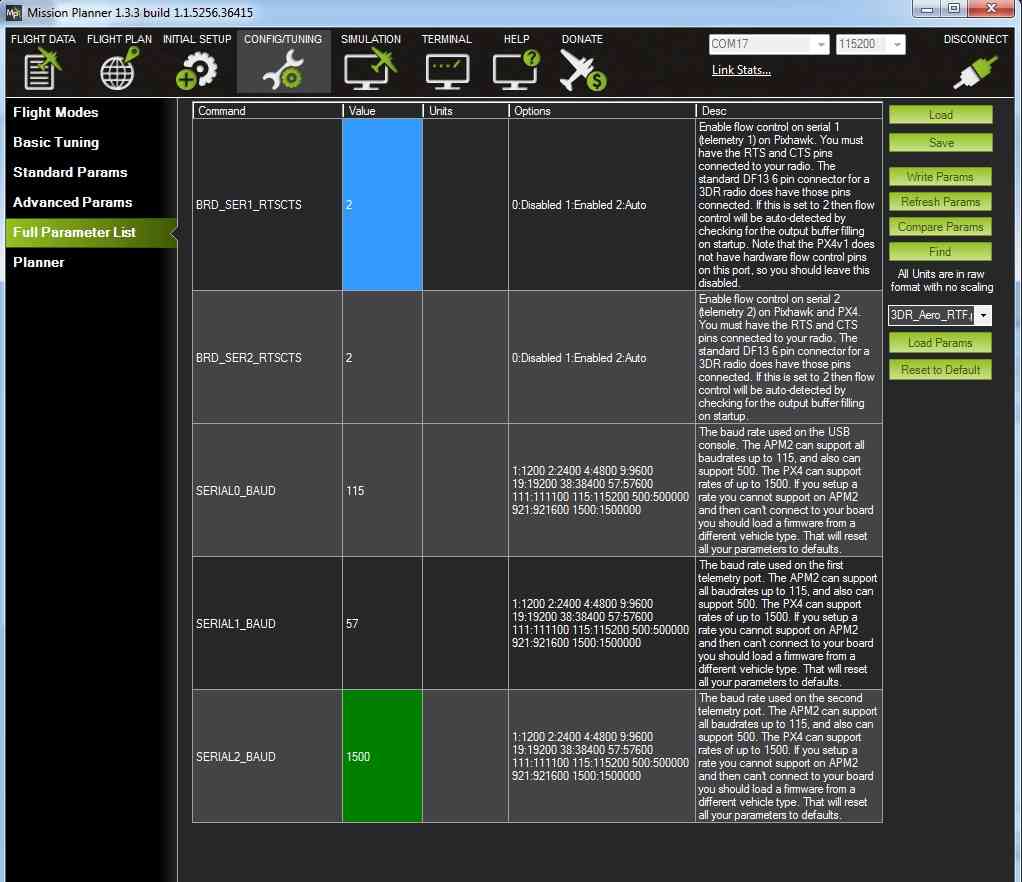Open the Flight Data screen icon
Viewport: 1022px width, 882px height.
pyautogui.click(x=43, y=70)
